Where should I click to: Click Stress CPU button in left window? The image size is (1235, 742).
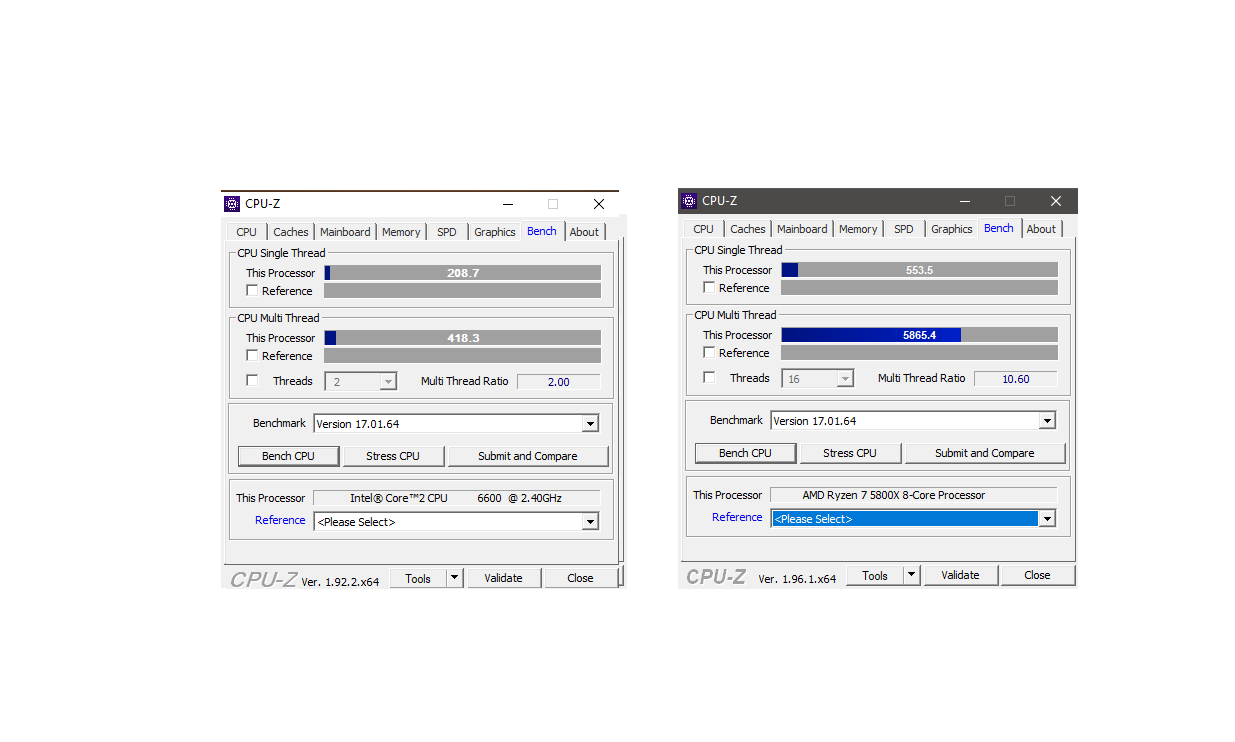[393, 456]
